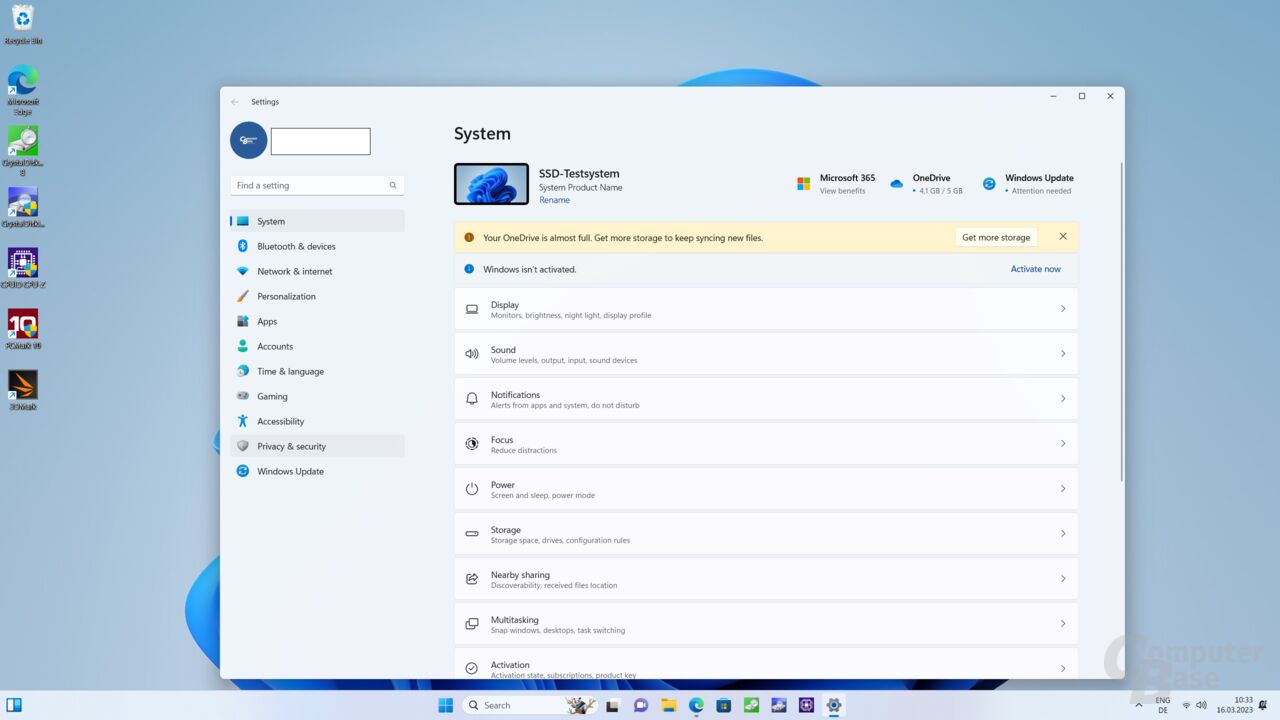Image resolution: width=1280 pixels, height=720 pixels.
Task: Open Microsoft Store from the taskbar
Action: click(723, 705)
